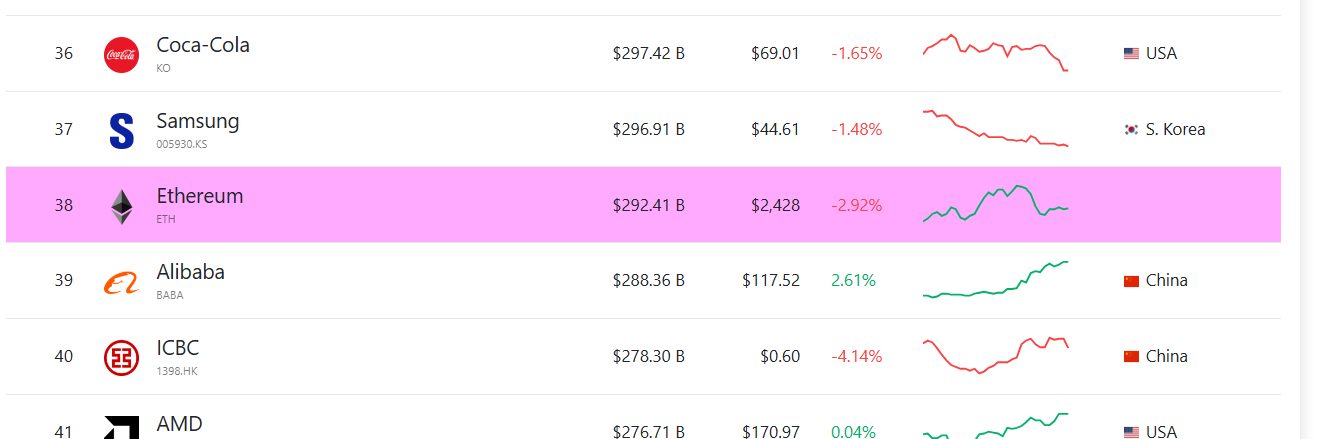Viewport: 1333px width, 439px height.
Task: Open the Alibaba company link
Action: click(x=190, y=272)
